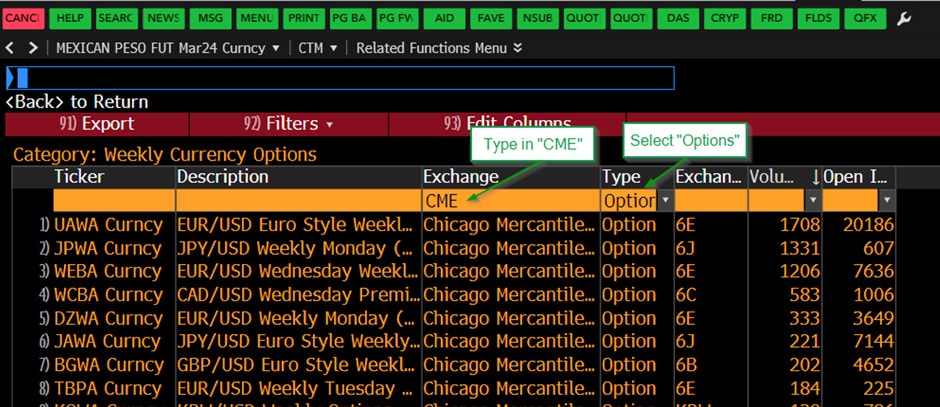This screenshot has height=407, width=940.
Task: Expand the Related Functions Menu
Action: pyautogui.click(x=439, y=48)
